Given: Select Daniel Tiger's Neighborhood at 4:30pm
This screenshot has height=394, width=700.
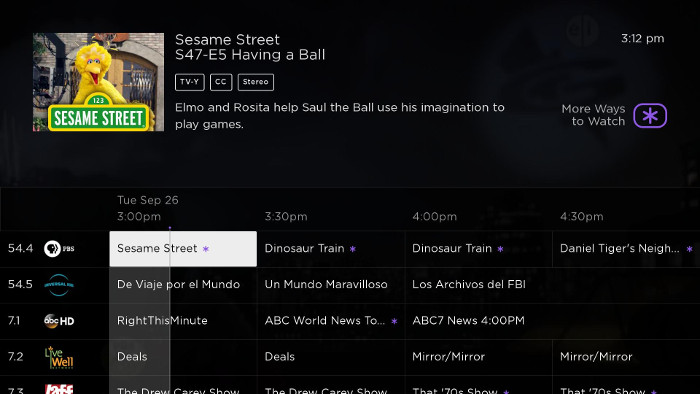Looking at the screenshot, I should click(x=626, y=249).
